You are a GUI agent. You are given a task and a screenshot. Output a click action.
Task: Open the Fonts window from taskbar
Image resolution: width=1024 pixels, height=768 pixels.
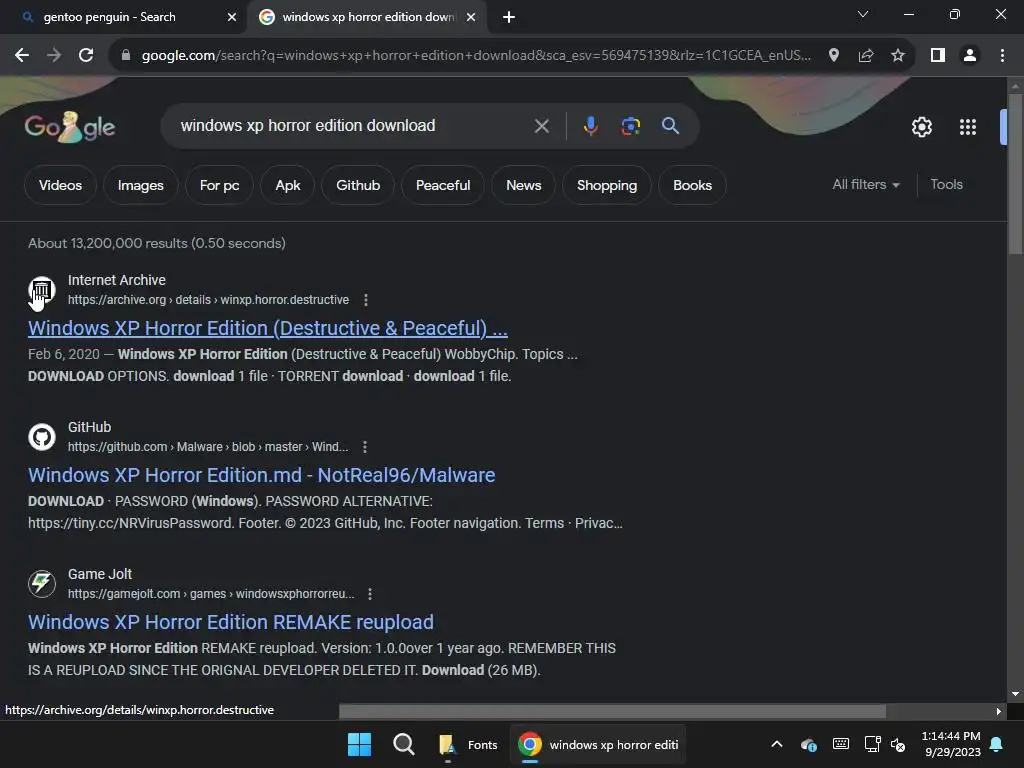[x=468, y=744]
